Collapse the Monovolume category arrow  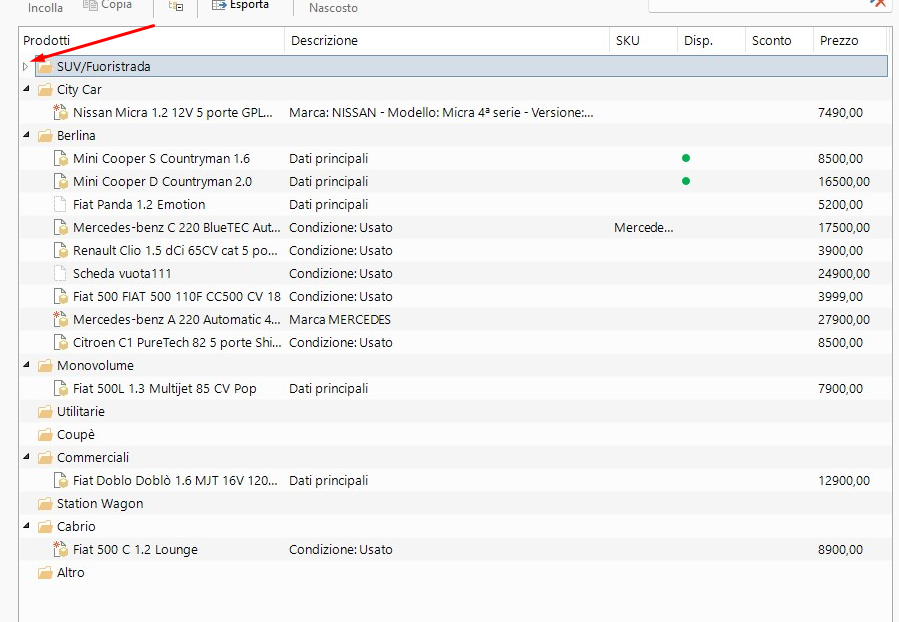[27, 366]
